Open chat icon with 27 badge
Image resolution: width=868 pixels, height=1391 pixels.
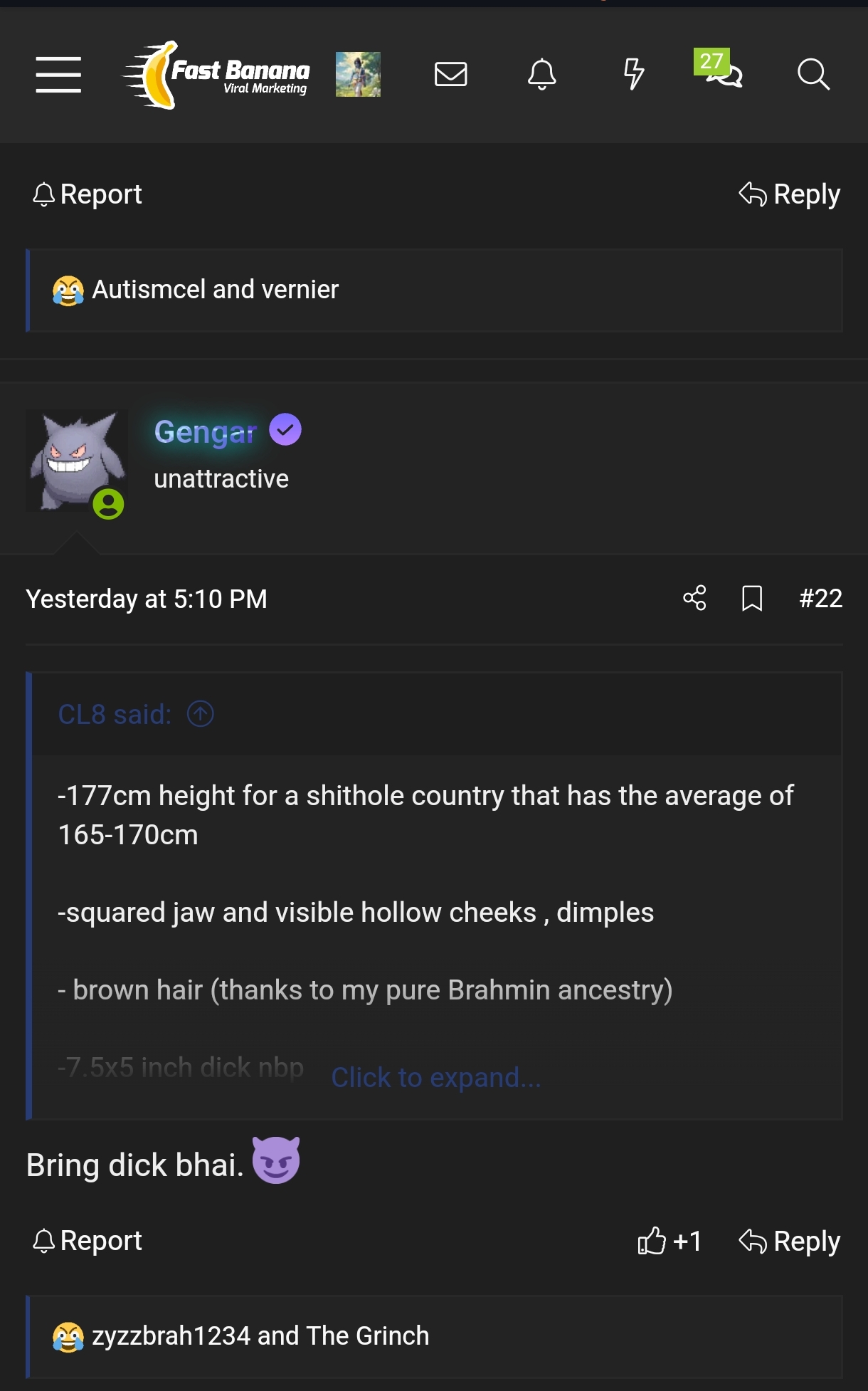pyautogui.click(x=723, y=73)
